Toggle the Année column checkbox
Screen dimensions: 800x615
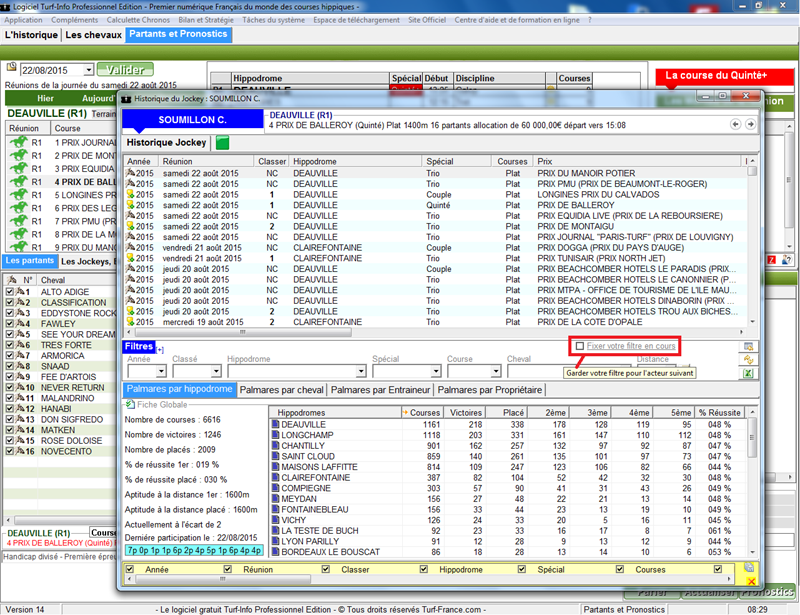coord(130,569)
